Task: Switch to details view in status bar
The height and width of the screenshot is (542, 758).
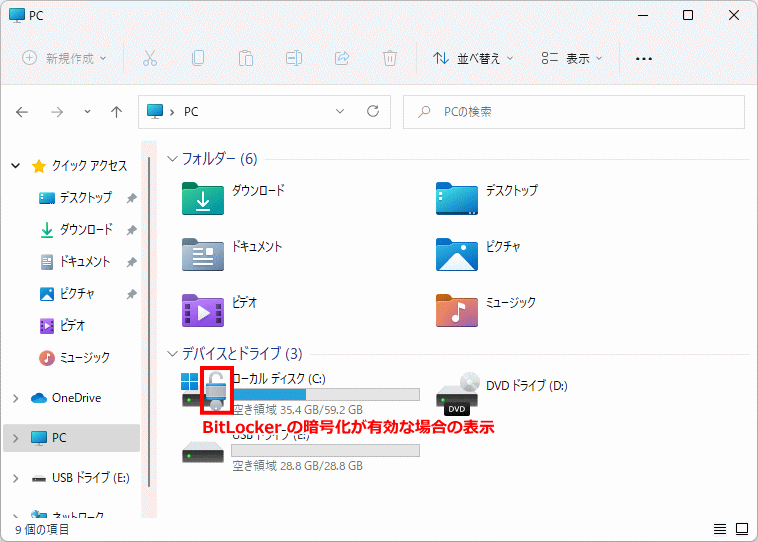Action: 720,528
